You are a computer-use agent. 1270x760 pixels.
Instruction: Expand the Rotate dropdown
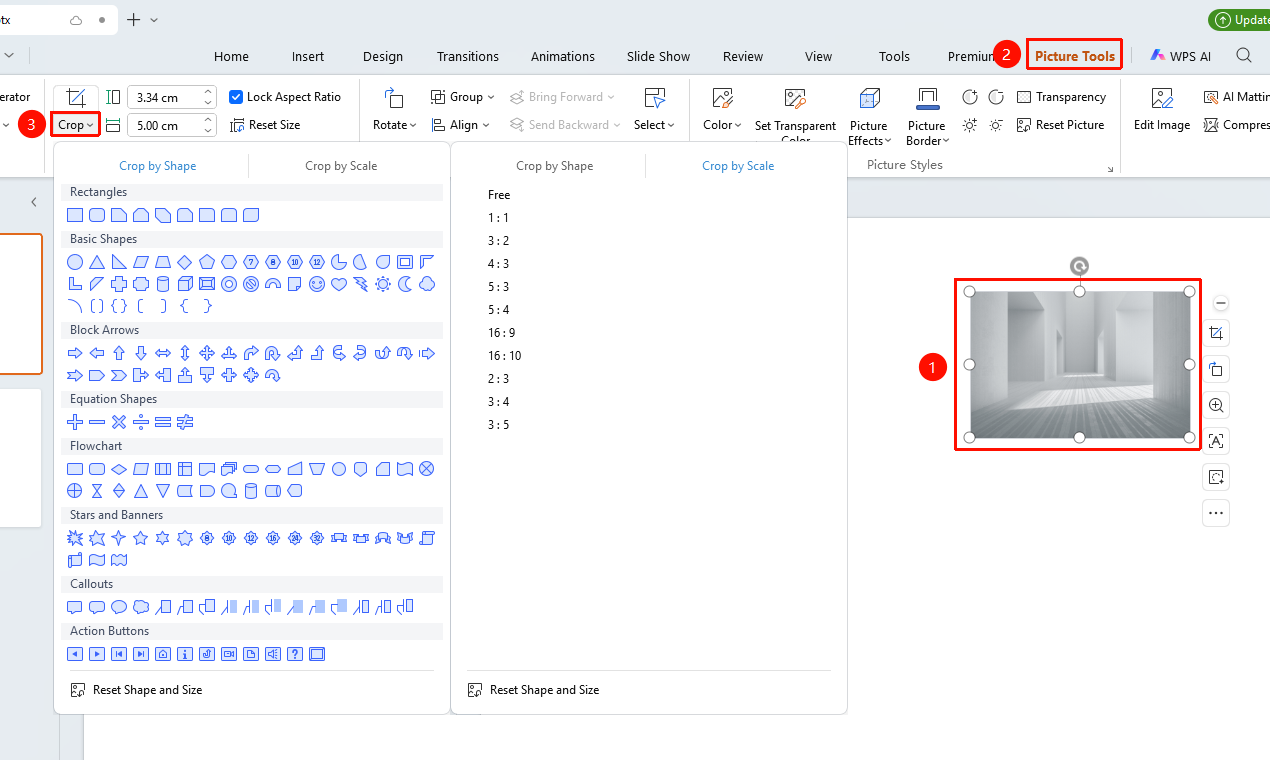[x=395, y=125]
